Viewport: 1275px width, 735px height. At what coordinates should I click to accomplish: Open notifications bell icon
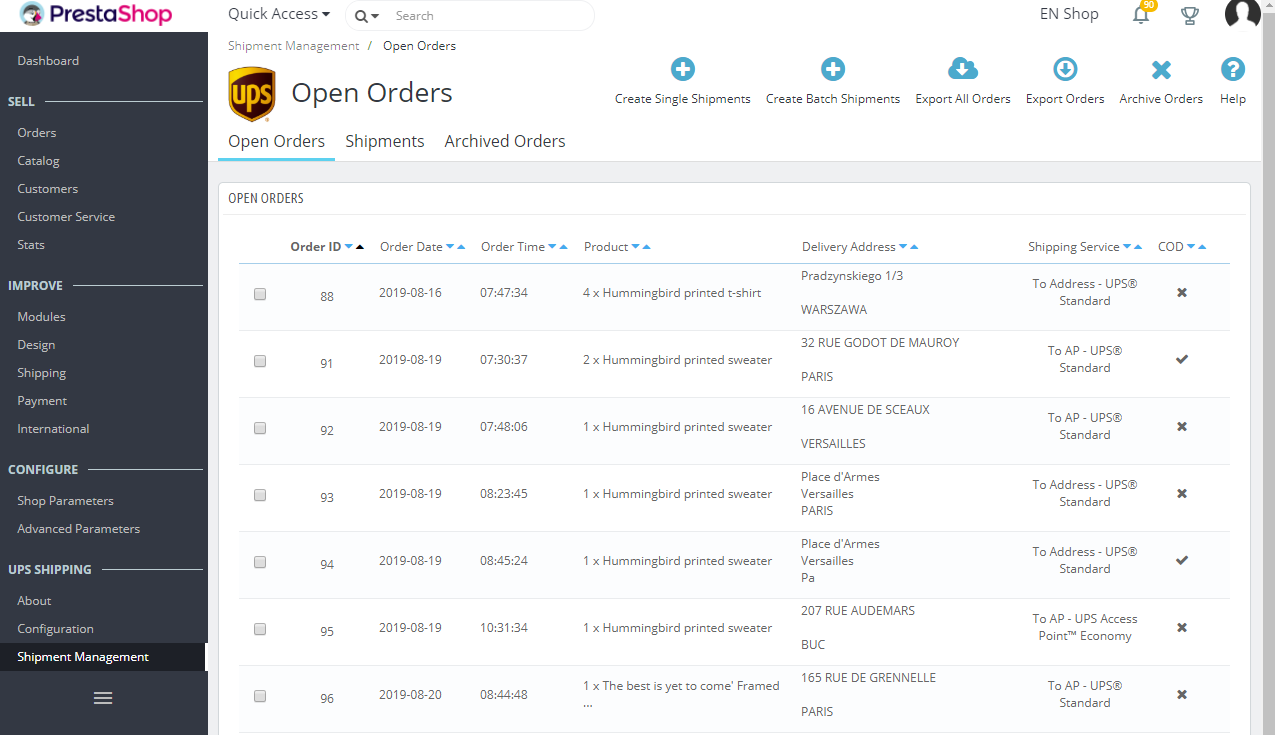point(1141,15)
